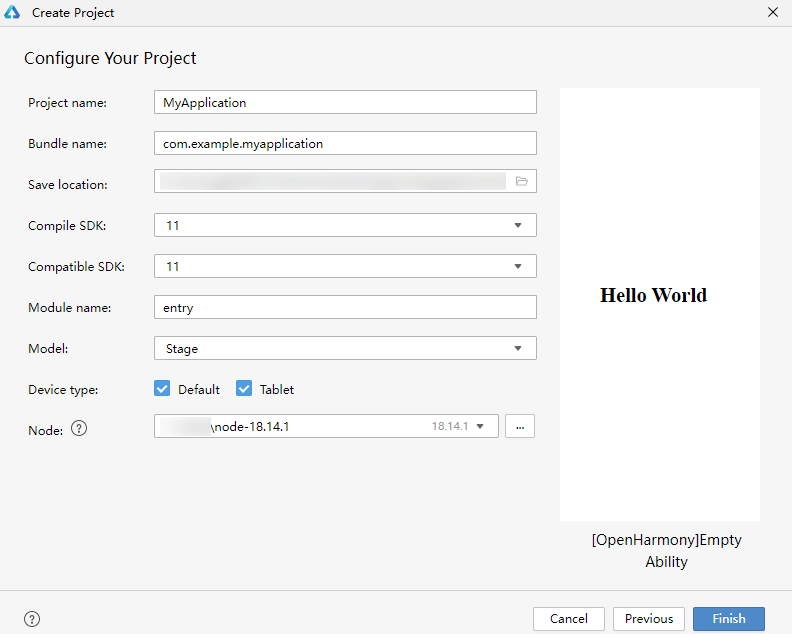The width and height of the screenshot is (792, 634).
Task: Click the DevEco Studio logo icon
Action: (x=13, y=13)
